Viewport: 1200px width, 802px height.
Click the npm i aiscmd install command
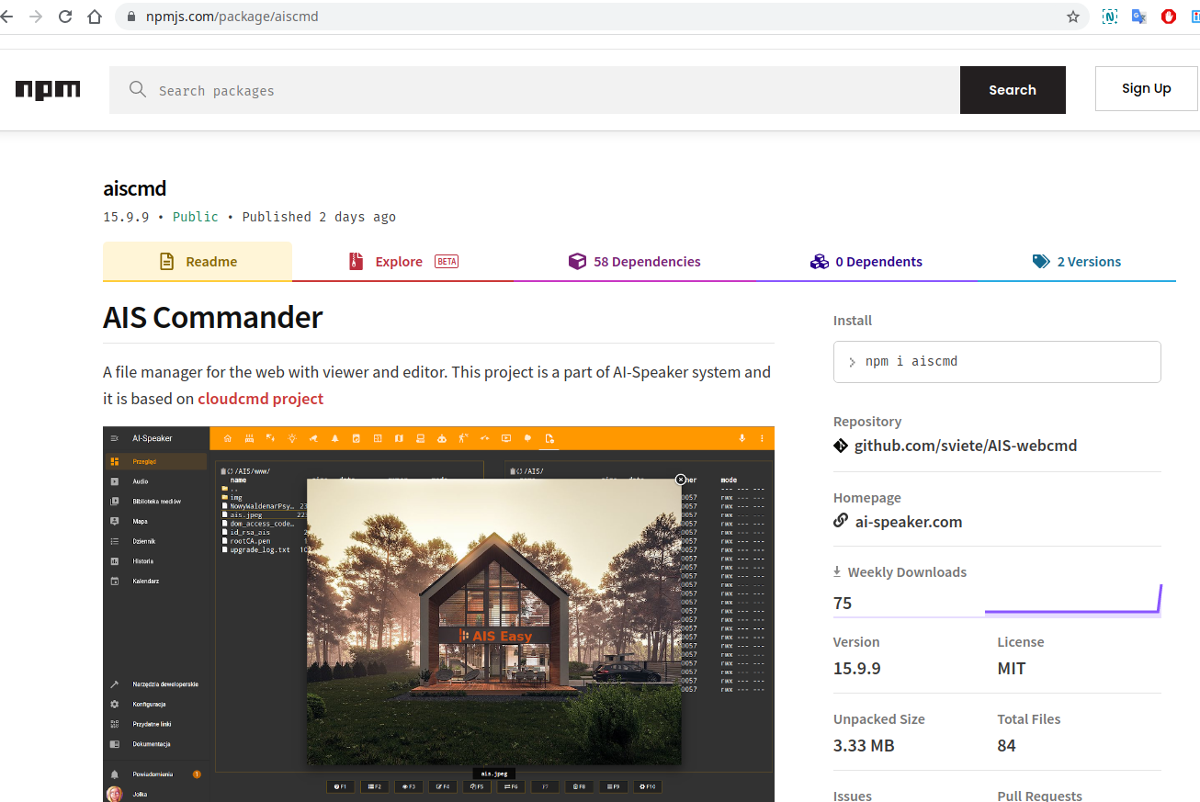997,362
